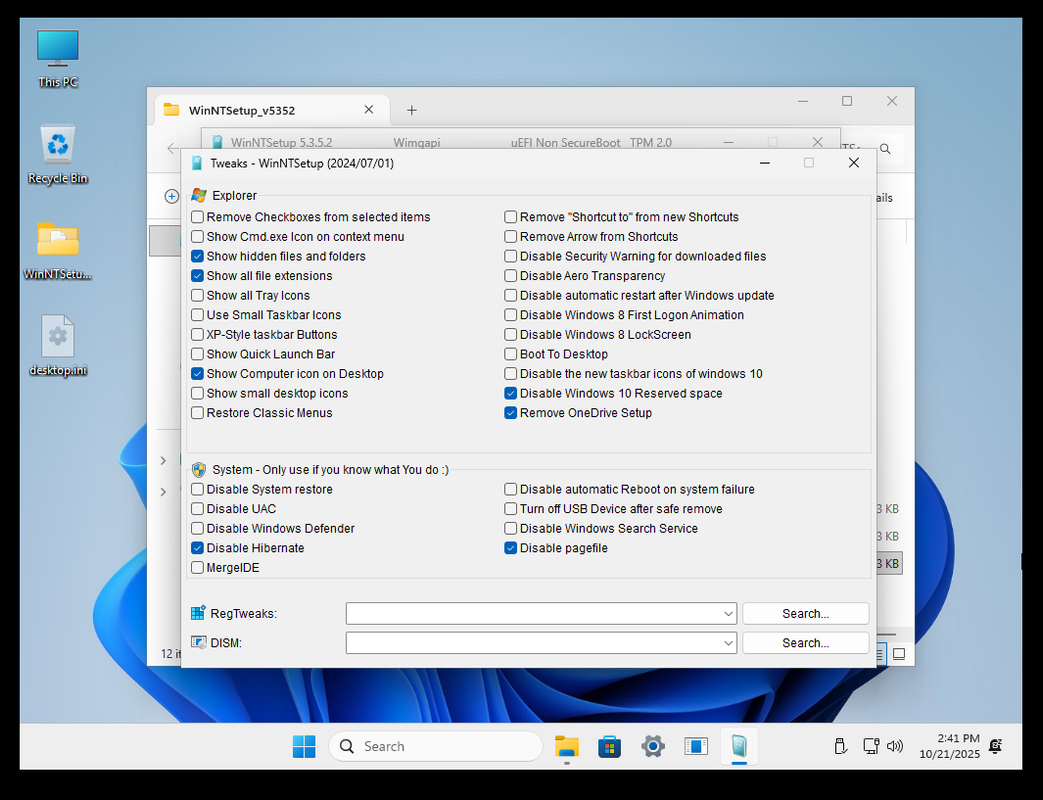This screenshot has width=1043, height=800.
Task: Enable Show all Tray Icons
Action: click(198, 295)
